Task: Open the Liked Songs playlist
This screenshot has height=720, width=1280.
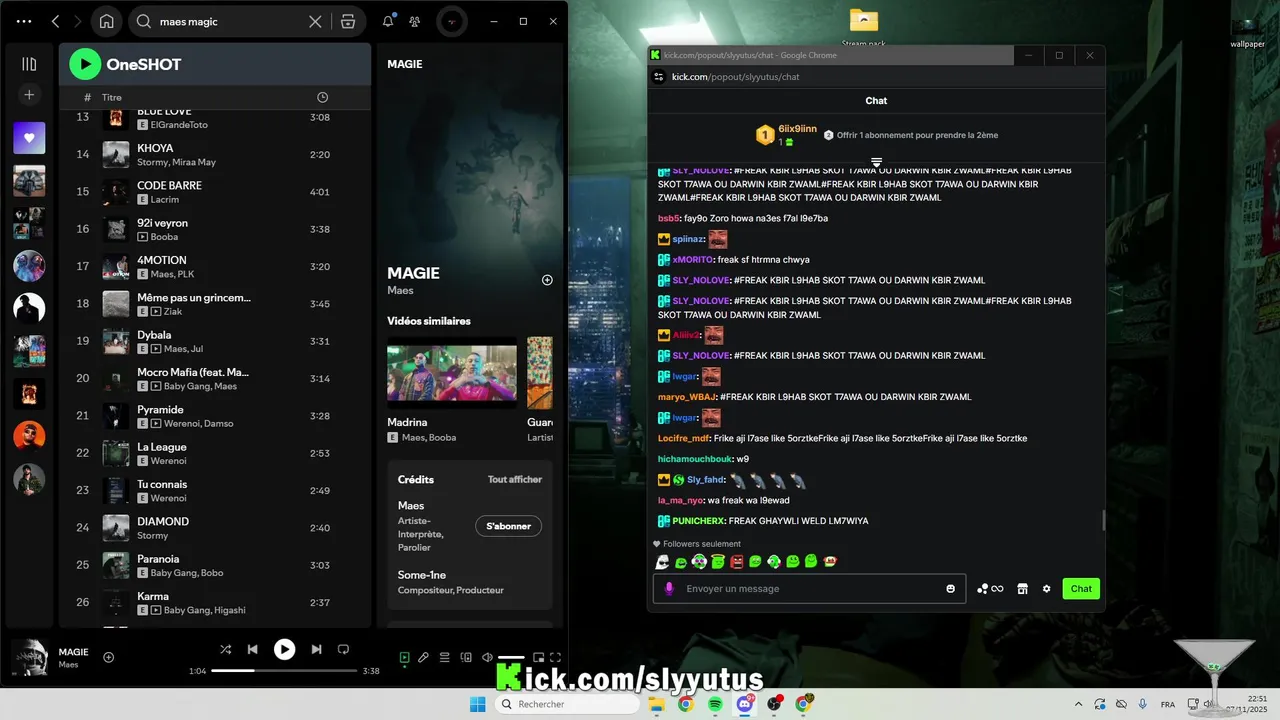Action: [x=29, y=138]
